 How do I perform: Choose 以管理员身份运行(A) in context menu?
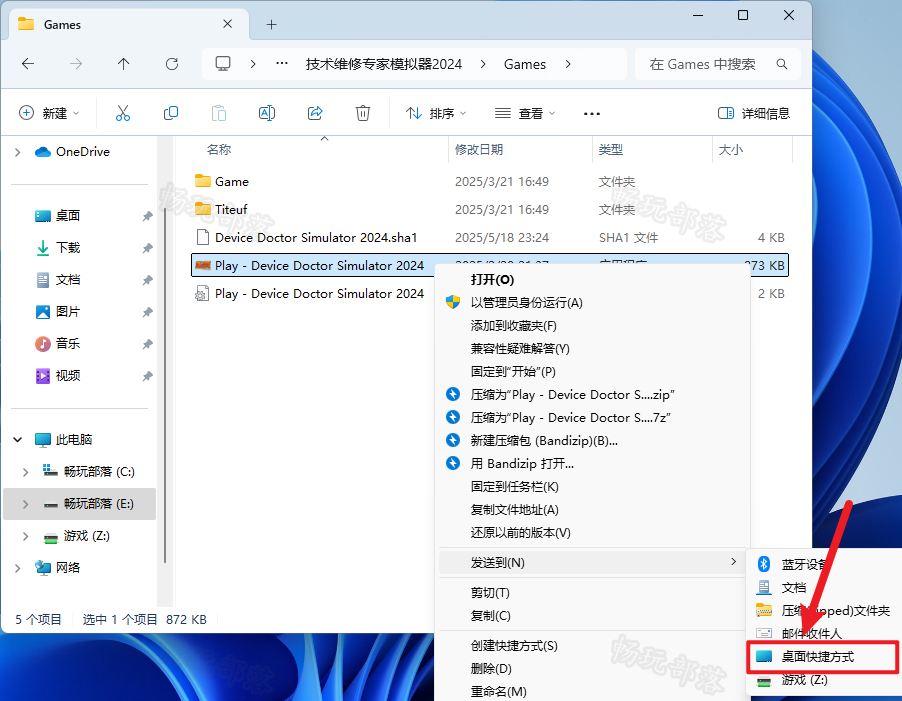[594, 303]
